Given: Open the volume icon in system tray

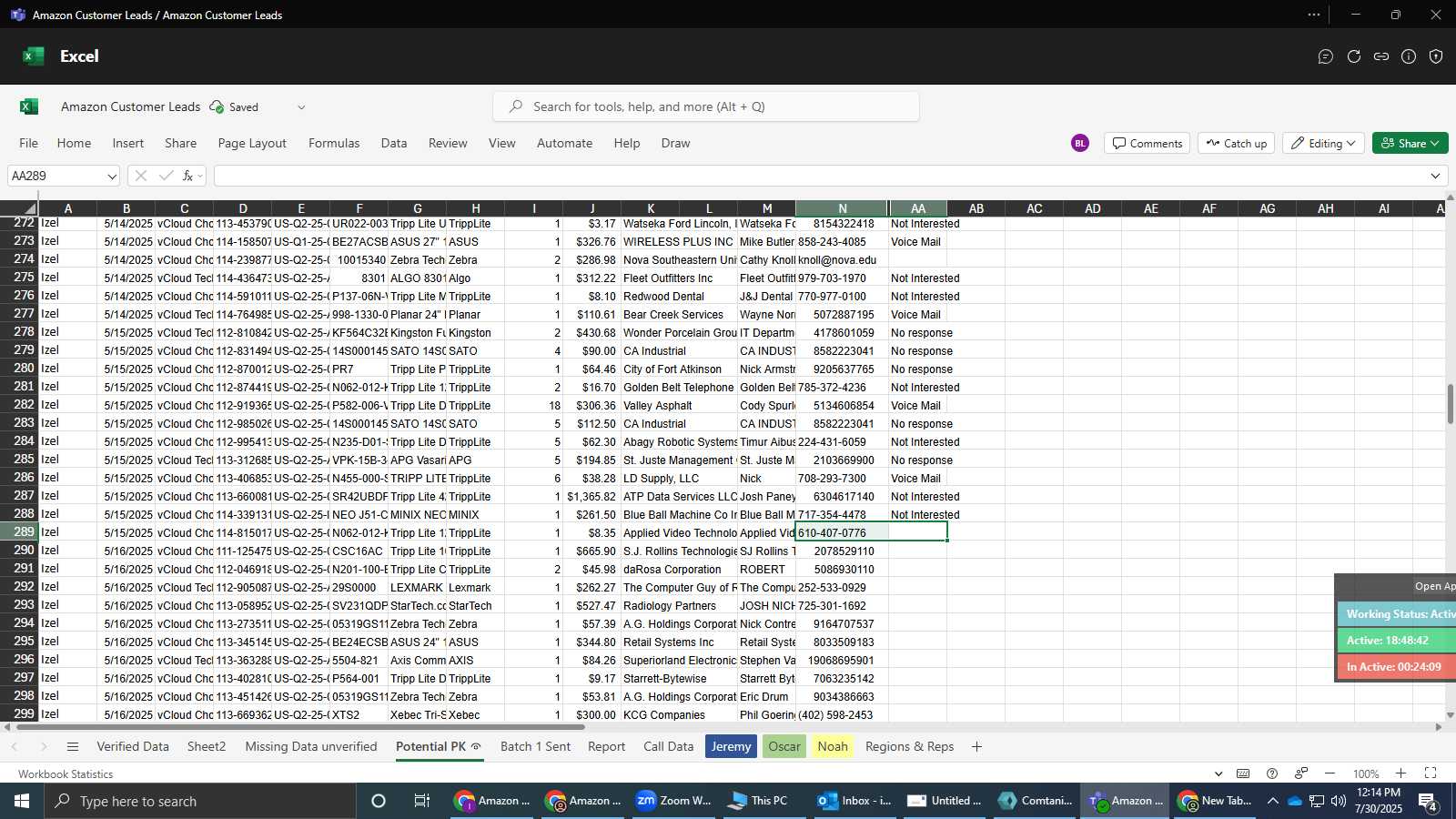Looking at the screenshot, I should [x=1339, y=801].
